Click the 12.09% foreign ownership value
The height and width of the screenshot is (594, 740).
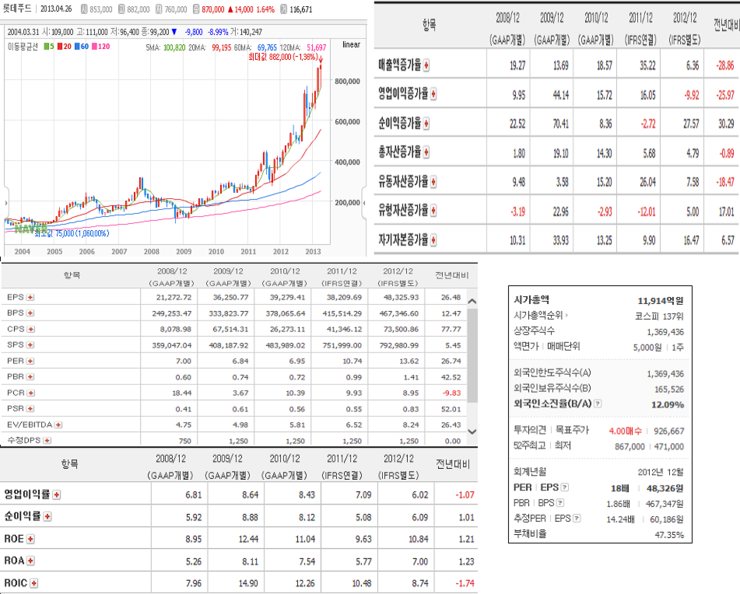(x=667, y=405)
